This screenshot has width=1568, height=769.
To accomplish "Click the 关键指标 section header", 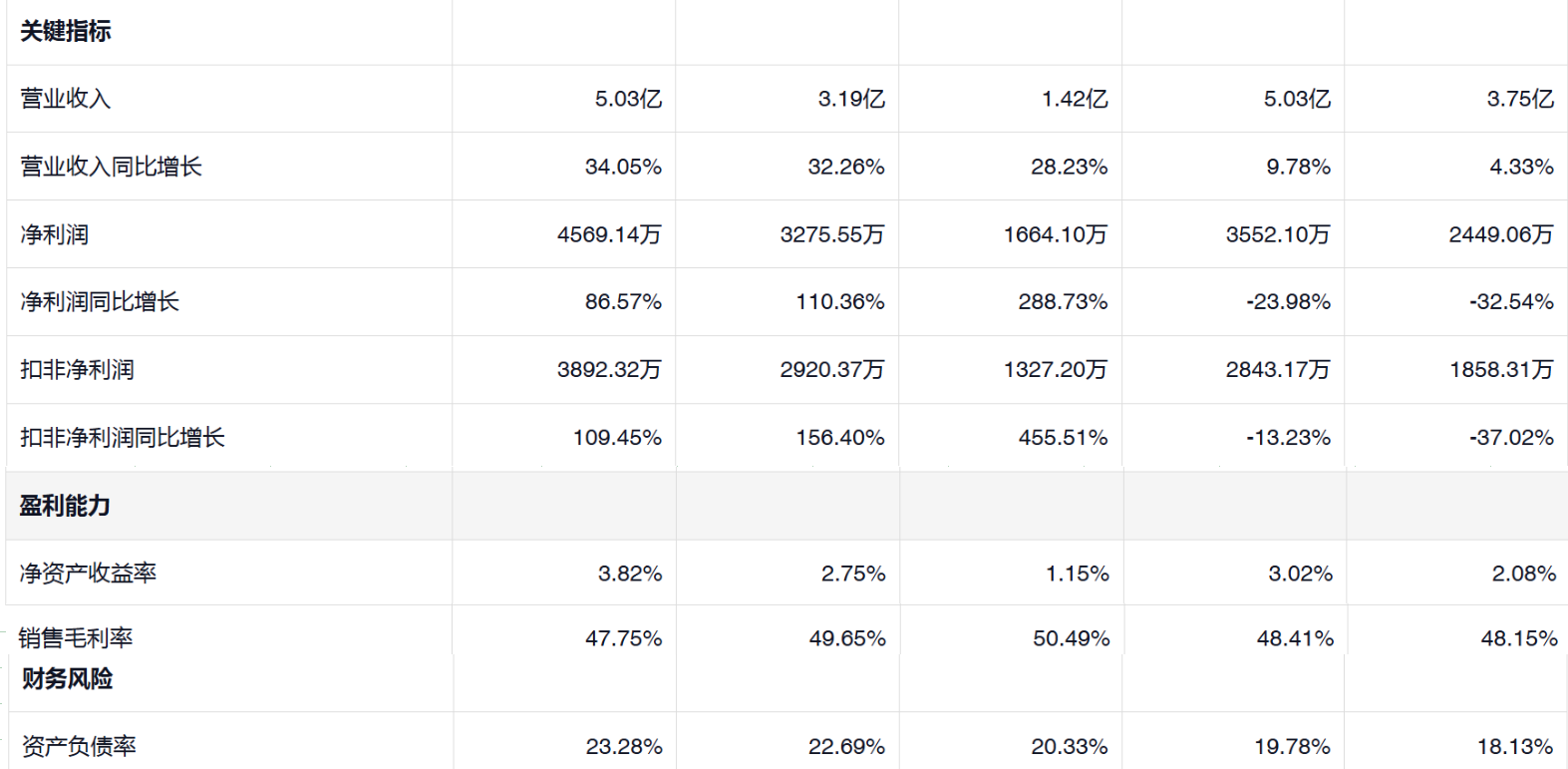I will pos(66,32).
